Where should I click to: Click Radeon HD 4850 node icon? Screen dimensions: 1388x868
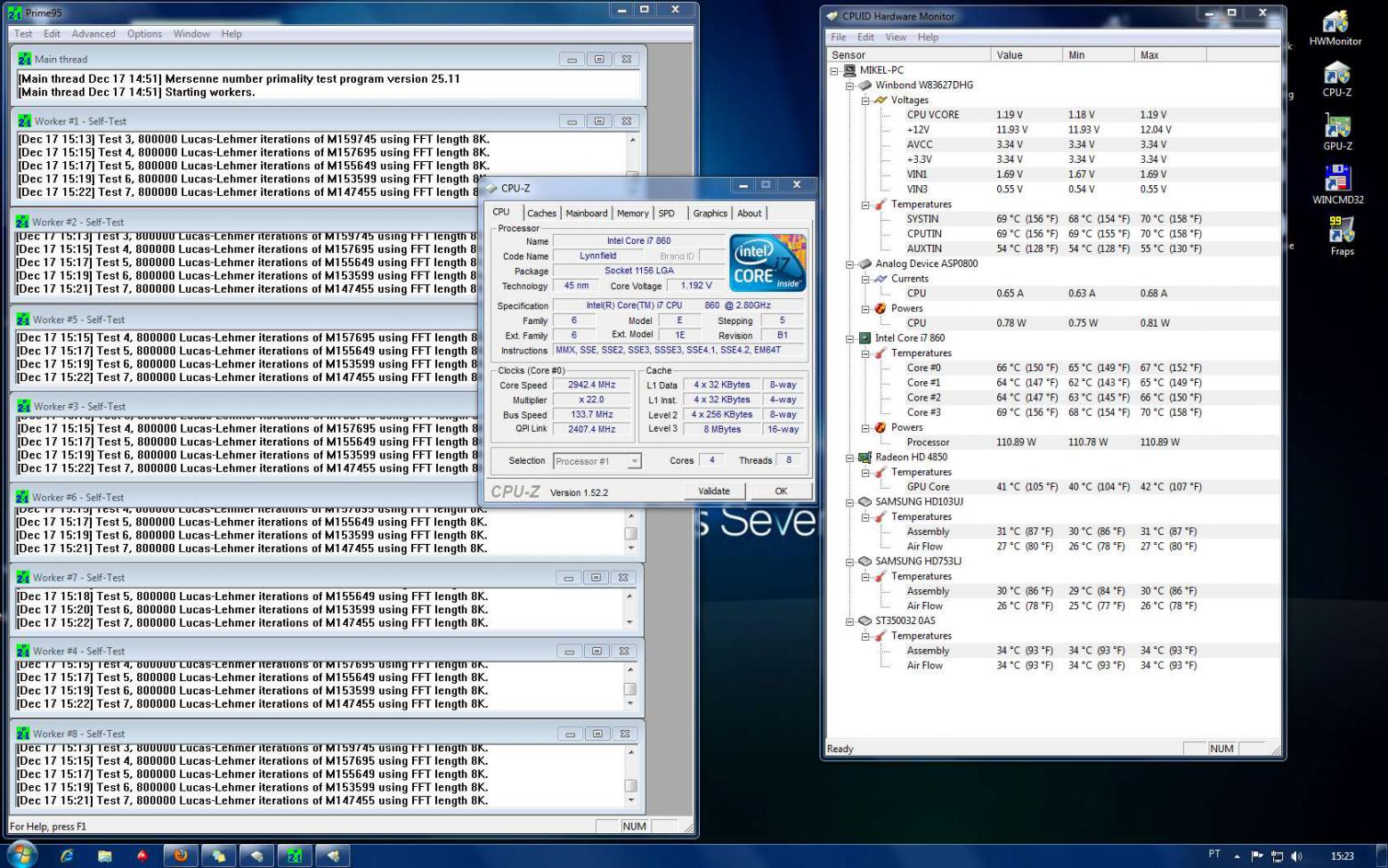coord(864,457)
